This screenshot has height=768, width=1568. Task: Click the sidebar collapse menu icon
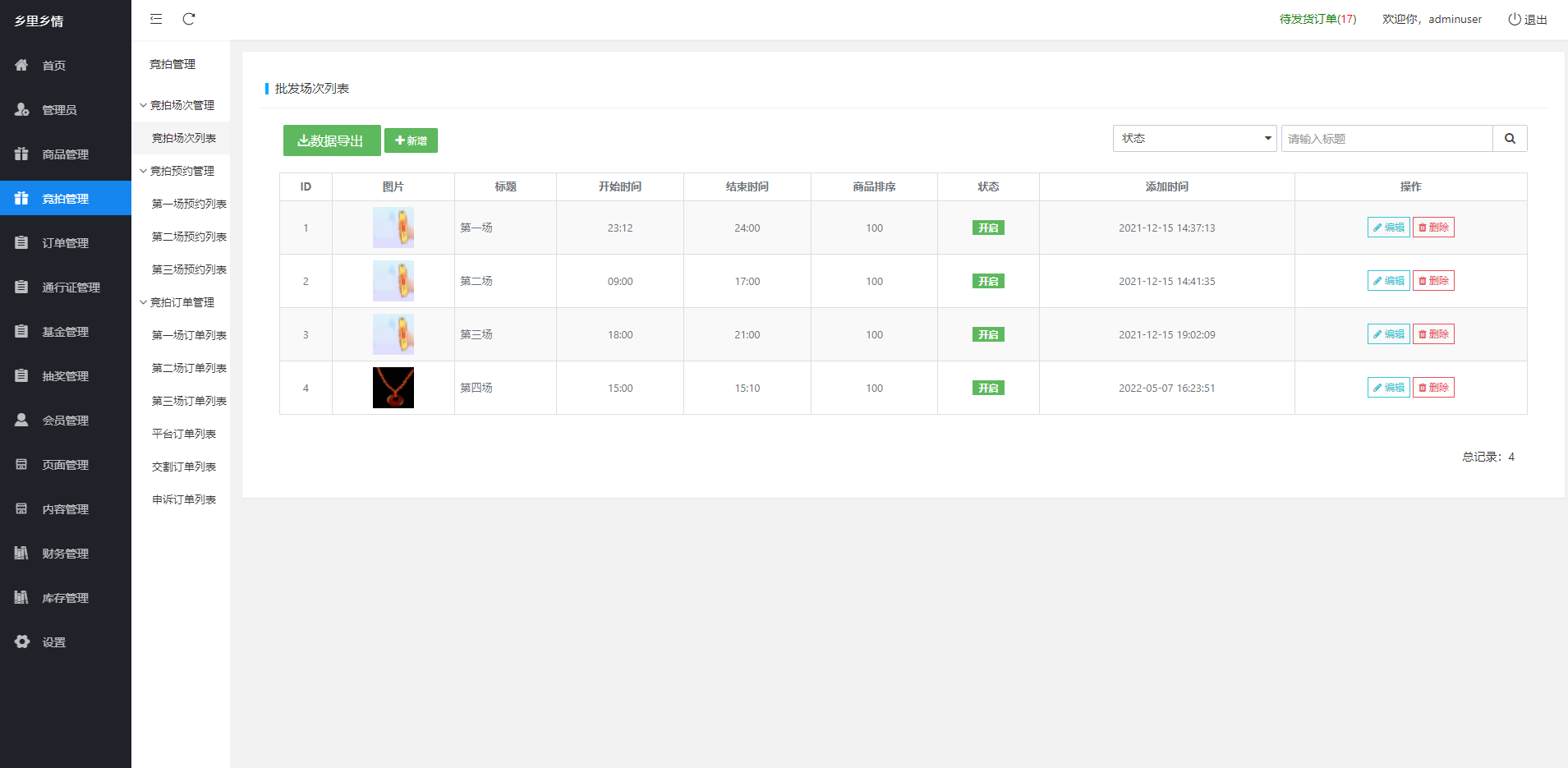156,19
